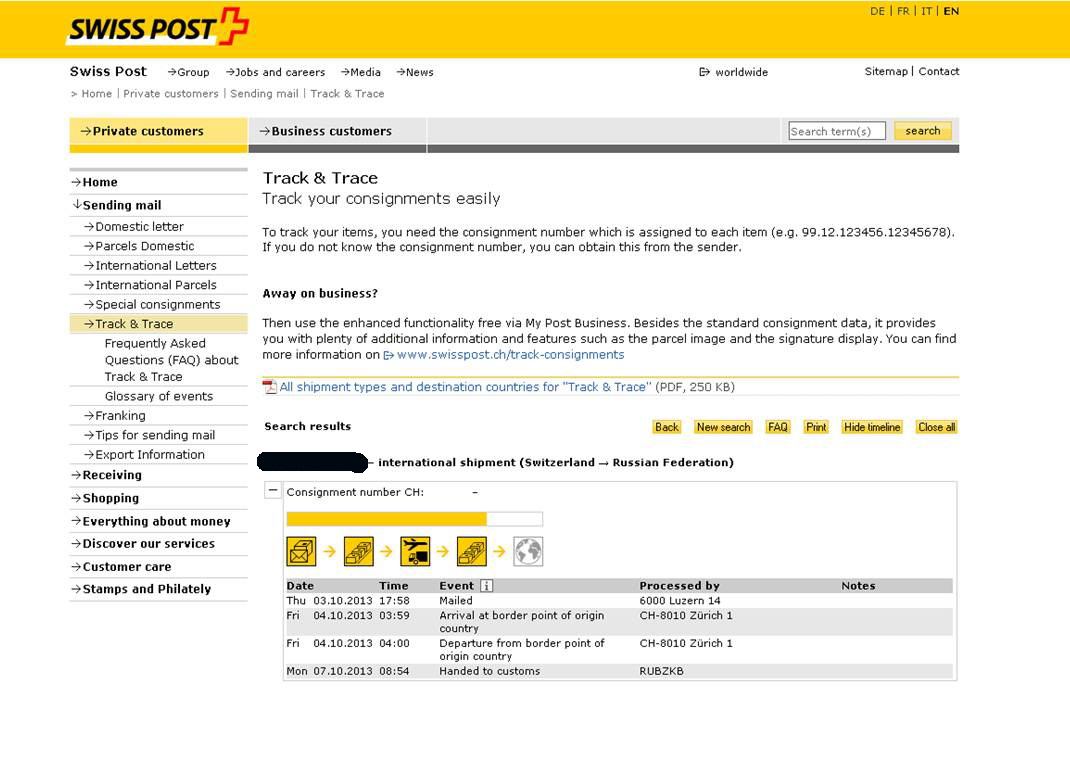This screenshot has height=776, width=1070.
Task: Click the Swiss Post logo
Action: coord(157,27)
